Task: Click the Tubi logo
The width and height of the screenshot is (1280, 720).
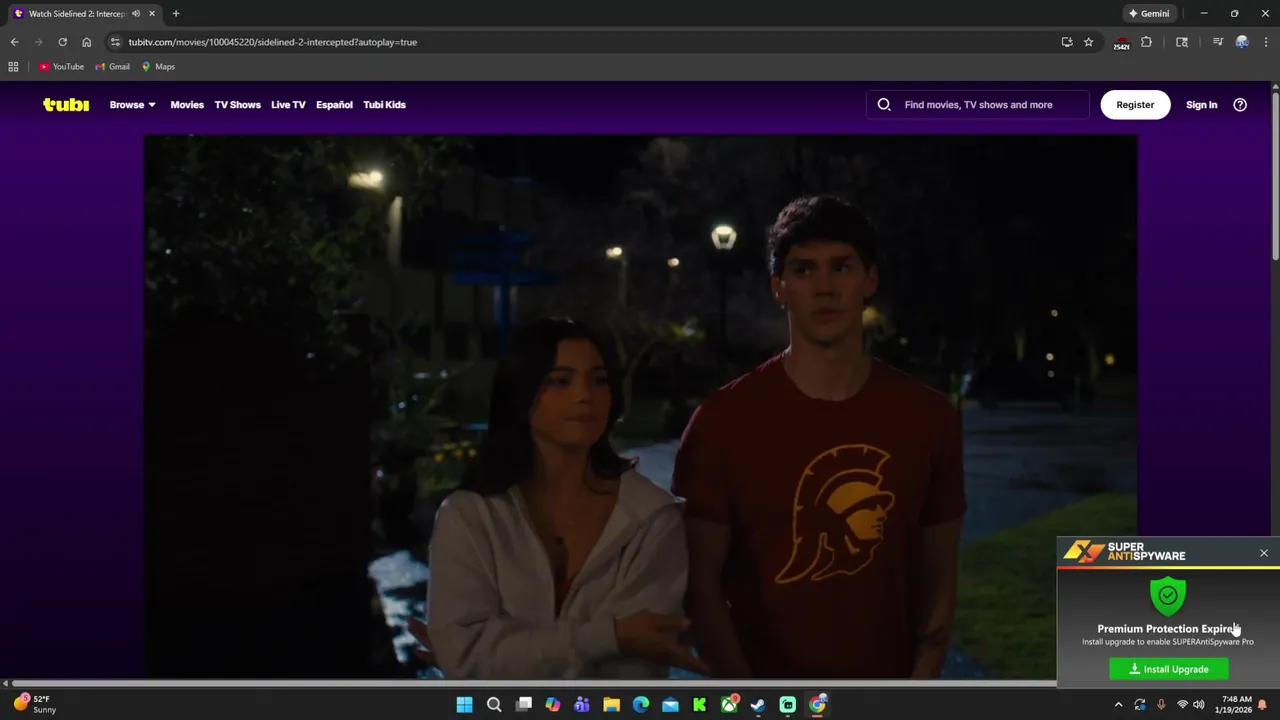Action: pyautogui.click(x=66, y=104)
